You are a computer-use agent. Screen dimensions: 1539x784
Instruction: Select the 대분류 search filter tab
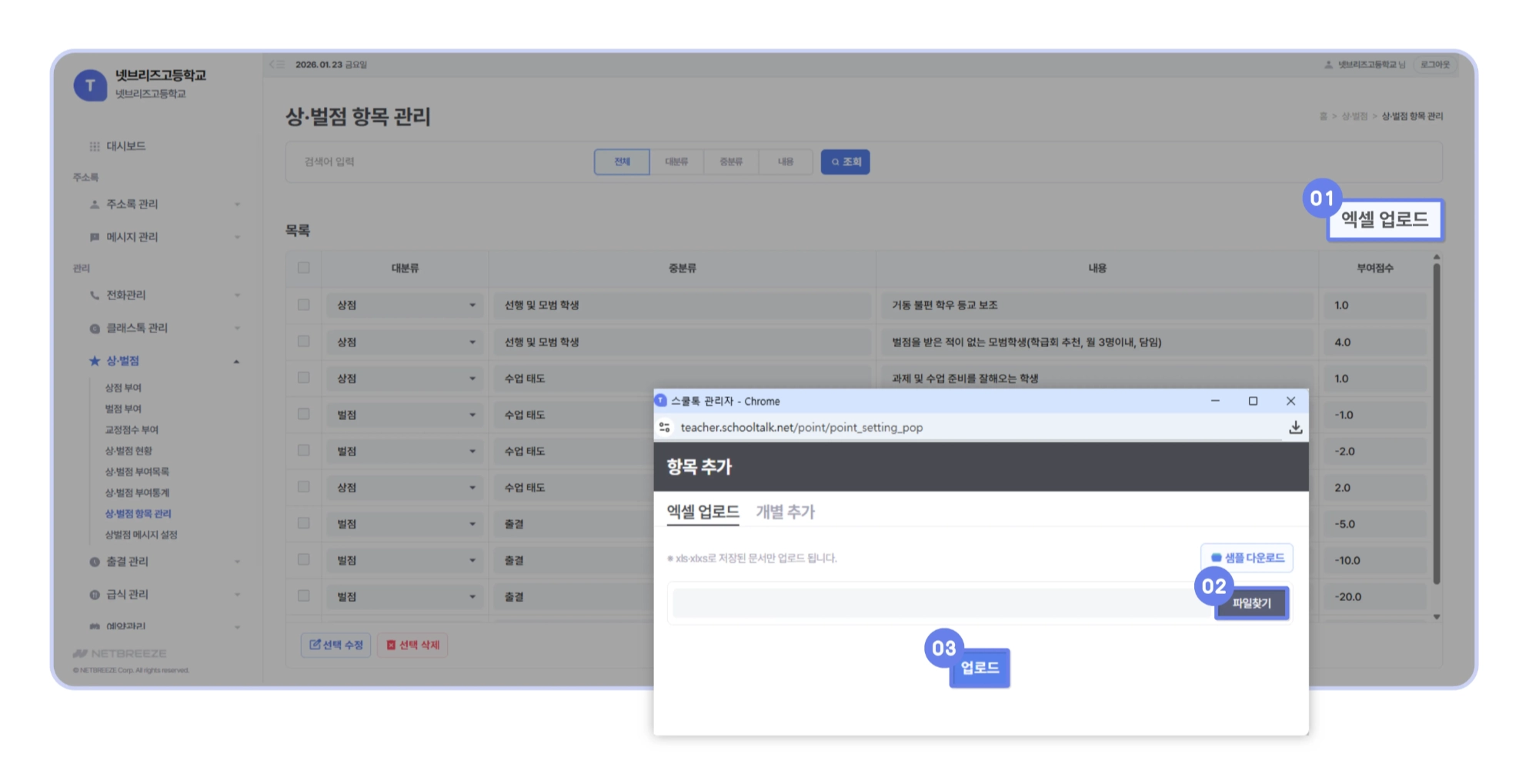[676, 162]
